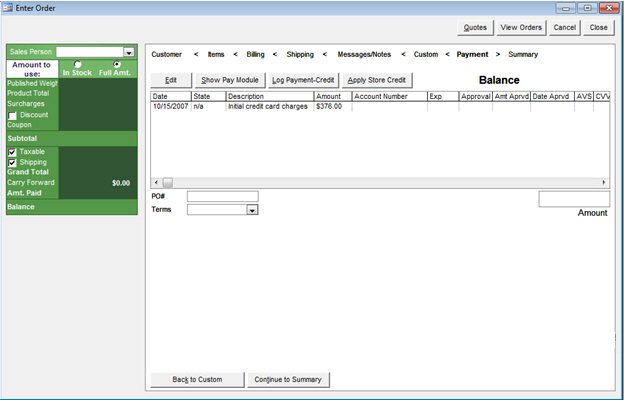Click the right arrow of horizontal scrollbar

pyautogui.click(x=604, y=182)
